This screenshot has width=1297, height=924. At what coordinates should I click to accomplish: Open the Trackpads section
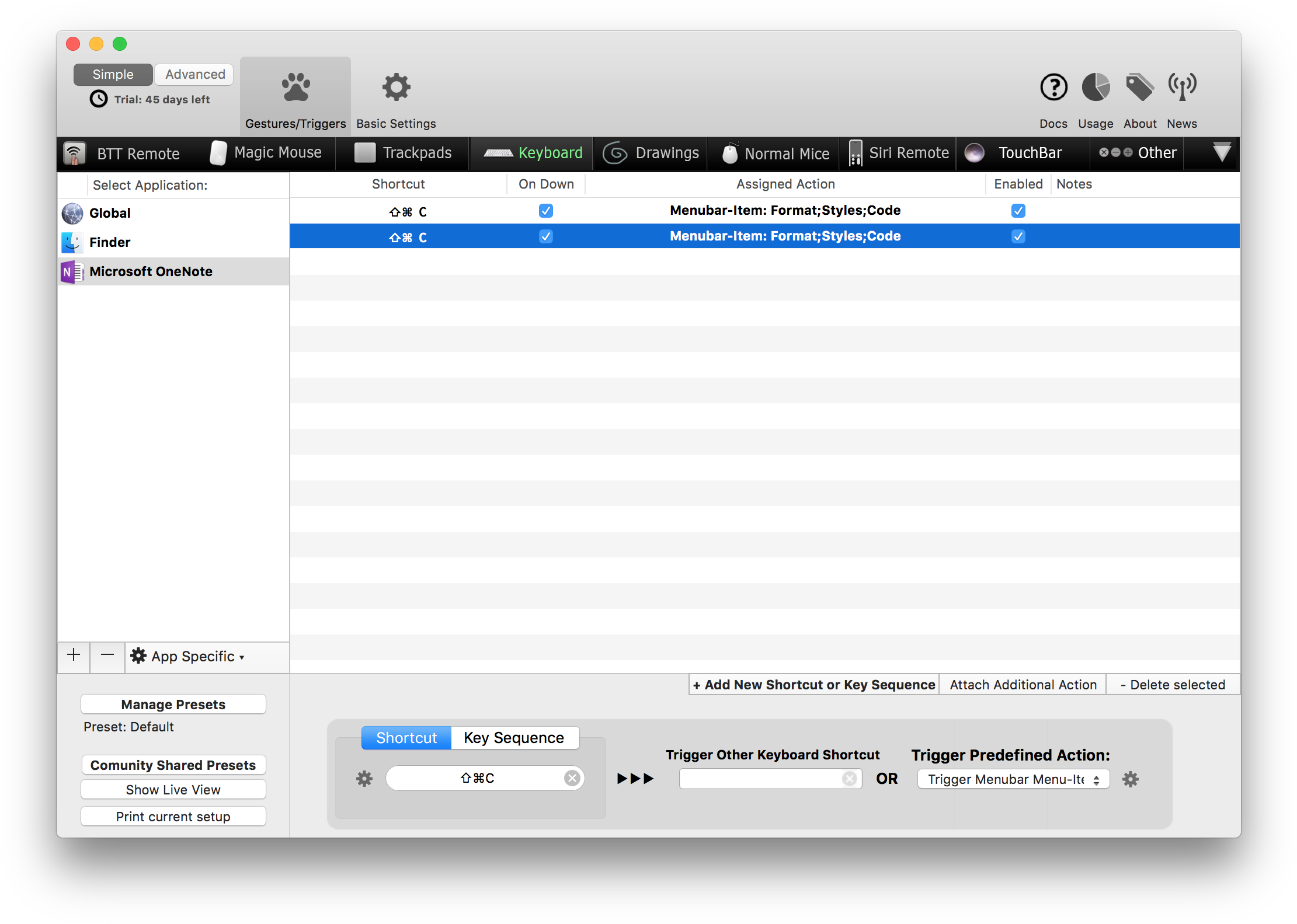point(403,153)
